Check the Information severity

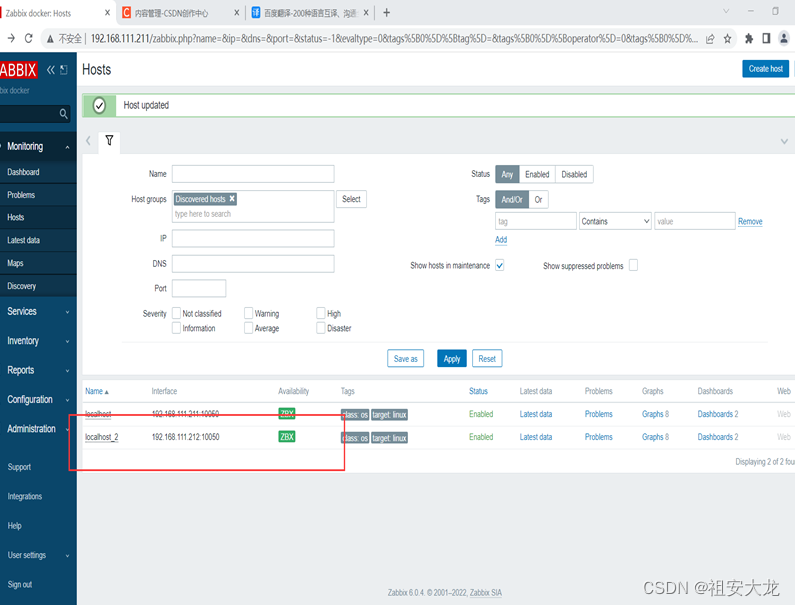[x=176, y=328]
